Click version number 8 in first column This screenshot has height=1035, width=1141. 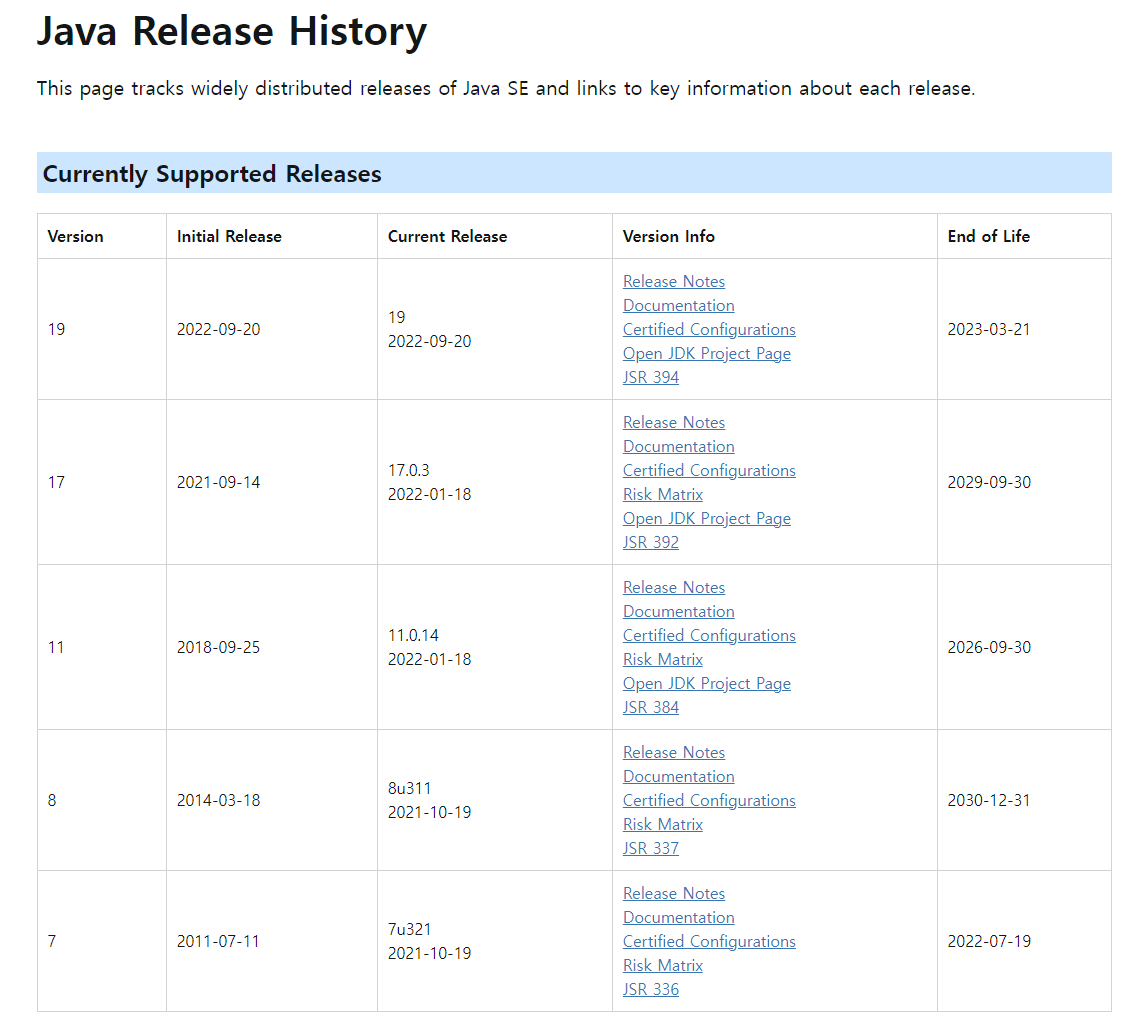[52, 801]
